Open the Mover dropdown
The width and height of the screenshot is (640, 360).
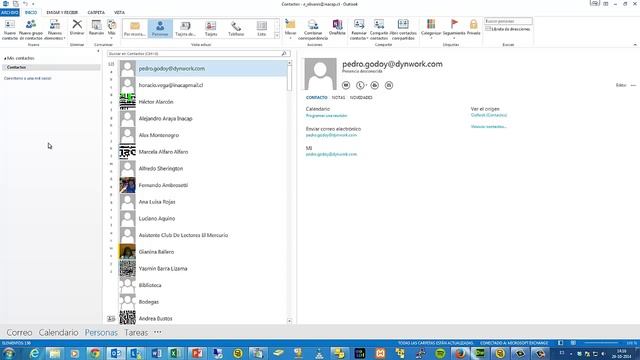(290, 29)
